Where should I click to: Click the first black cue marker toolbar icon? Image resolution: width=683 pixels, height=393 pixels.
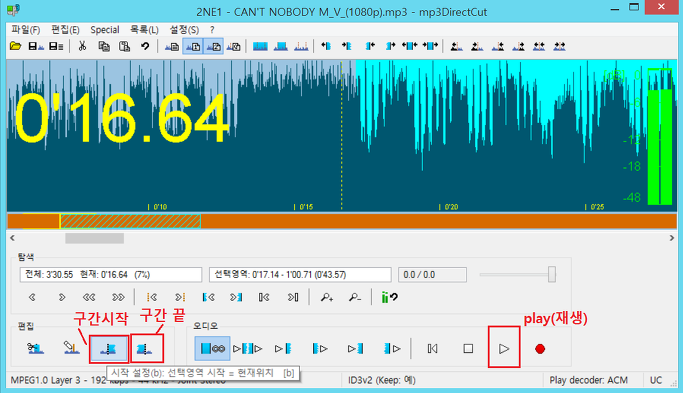coord(456,46)
